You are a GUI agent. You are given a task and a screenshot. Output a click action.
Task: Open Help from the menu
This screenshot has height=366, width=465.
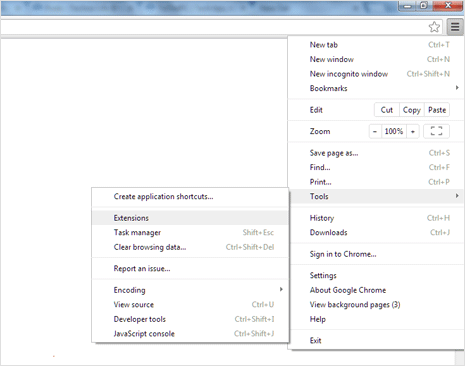(376, 319)
